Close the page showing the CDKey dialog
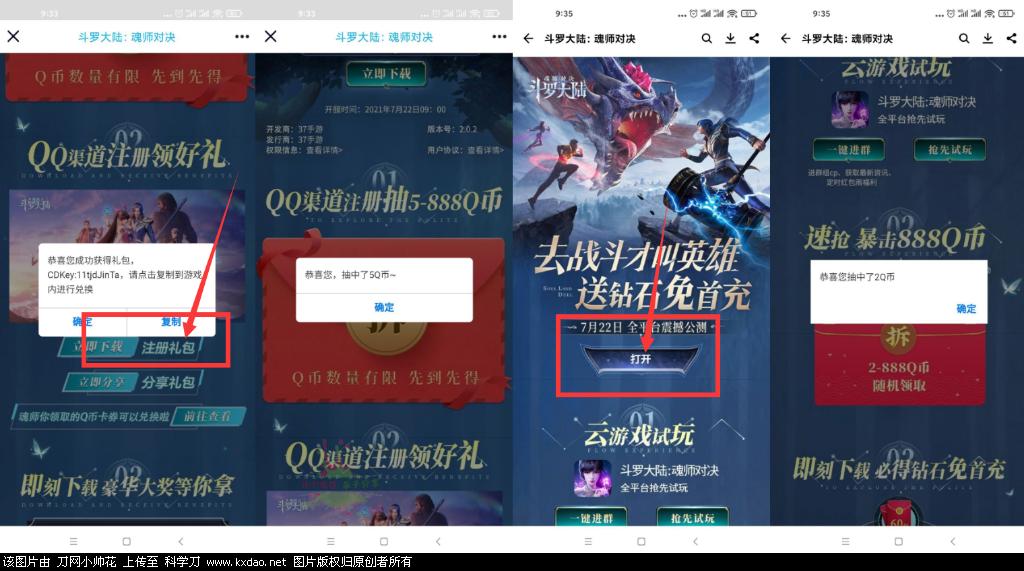 pyautogui.click(x=13, y=37)
